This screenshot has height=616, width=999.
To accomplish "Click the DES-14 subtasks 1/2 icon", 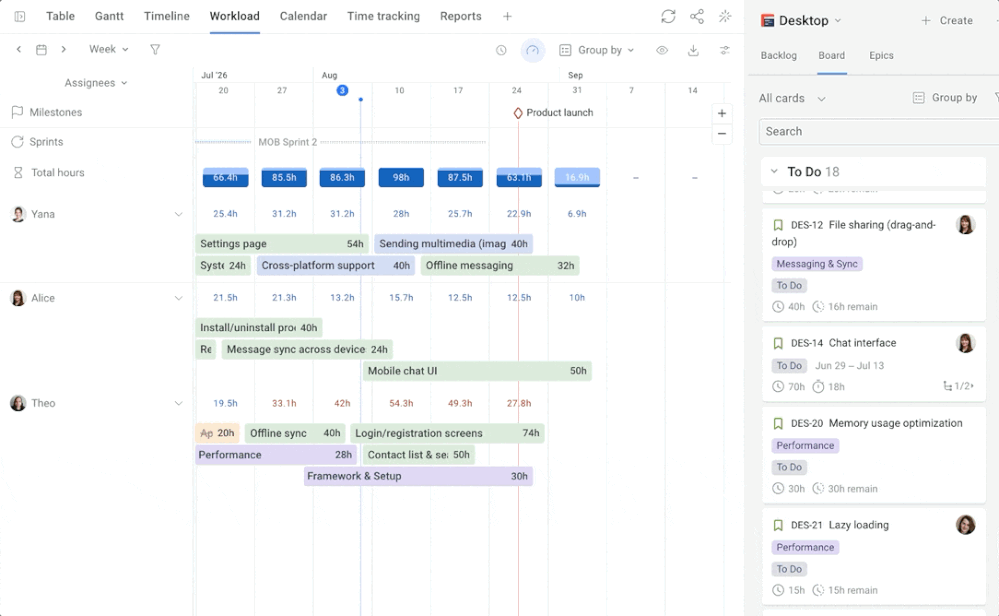I will pyautogui.click(x=958, y=385).
